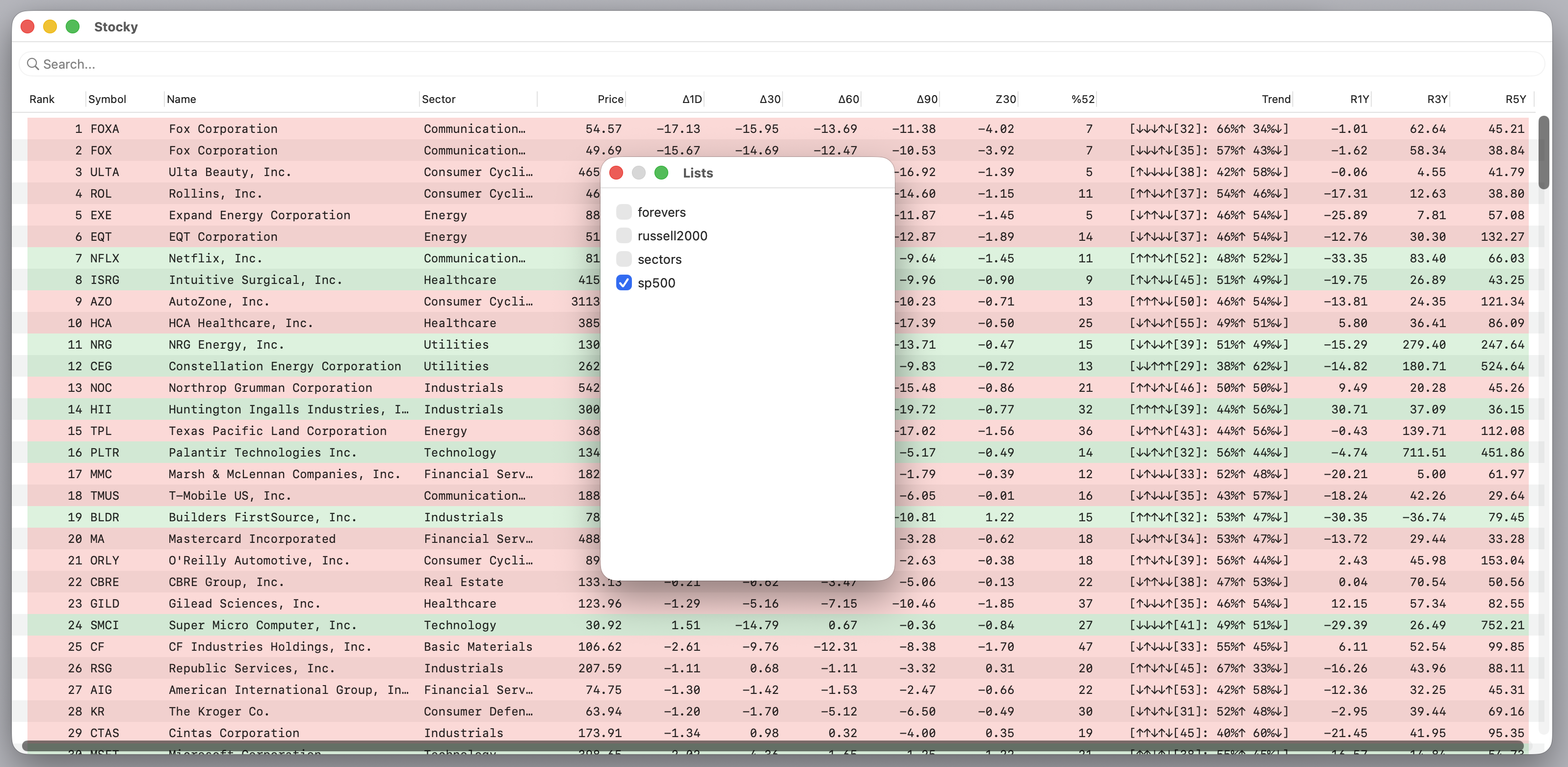Screen dimensions: 1568x767
Task: Click 'Gilead Sciences, Inc.' name
Action: (245, 604)
